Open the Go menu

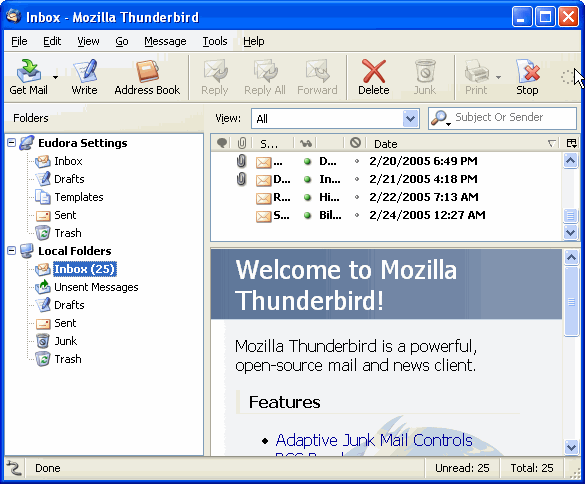click(x=122, y=41)
